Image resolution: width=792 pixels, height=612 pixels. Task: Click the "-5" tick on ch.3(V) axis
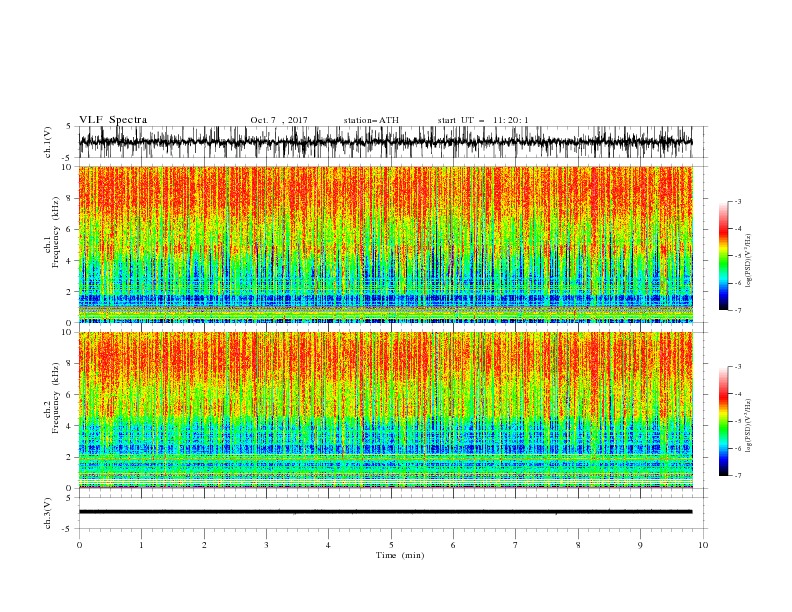click(x=68, y=529)
